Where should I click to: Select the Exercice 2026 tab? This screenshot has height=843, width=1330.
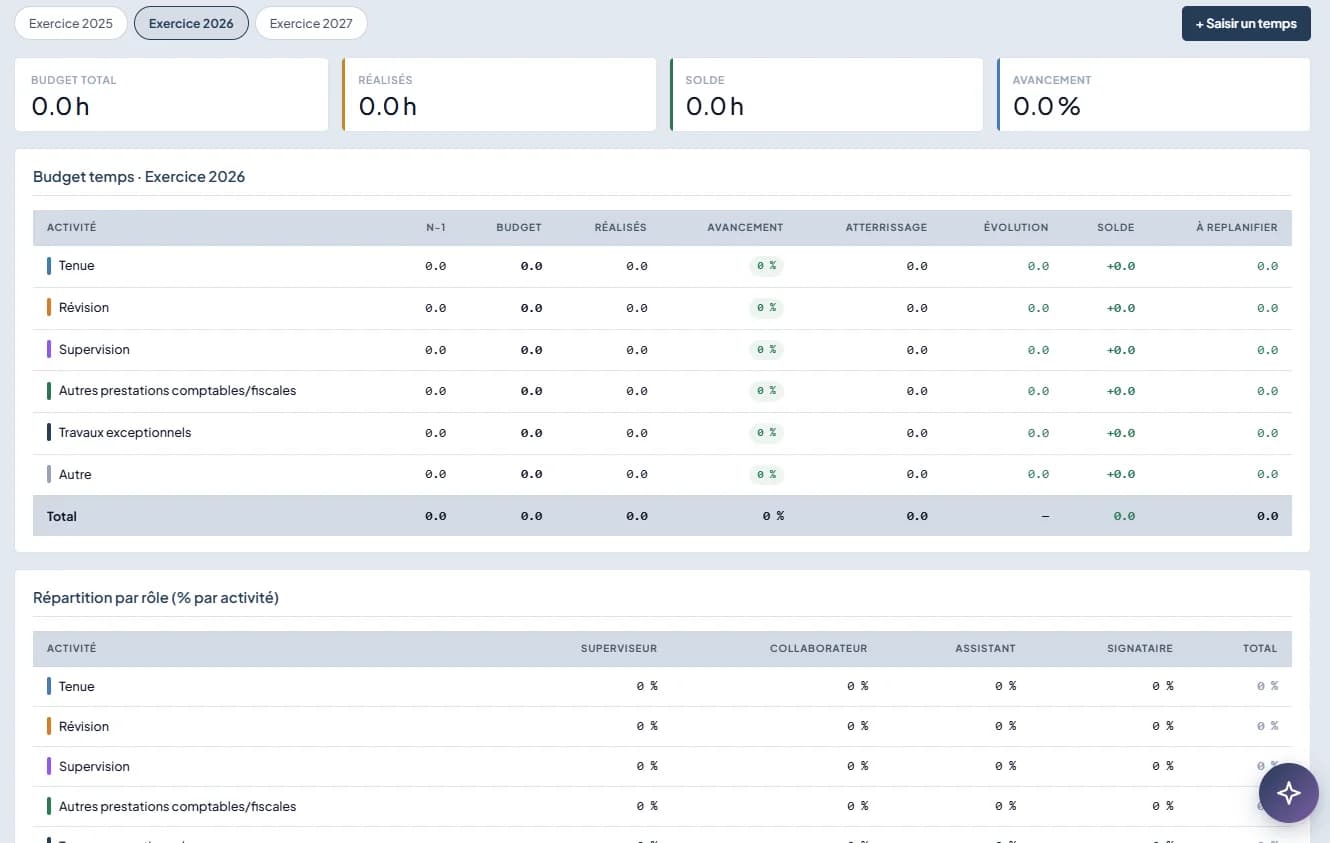pos(191,23)
